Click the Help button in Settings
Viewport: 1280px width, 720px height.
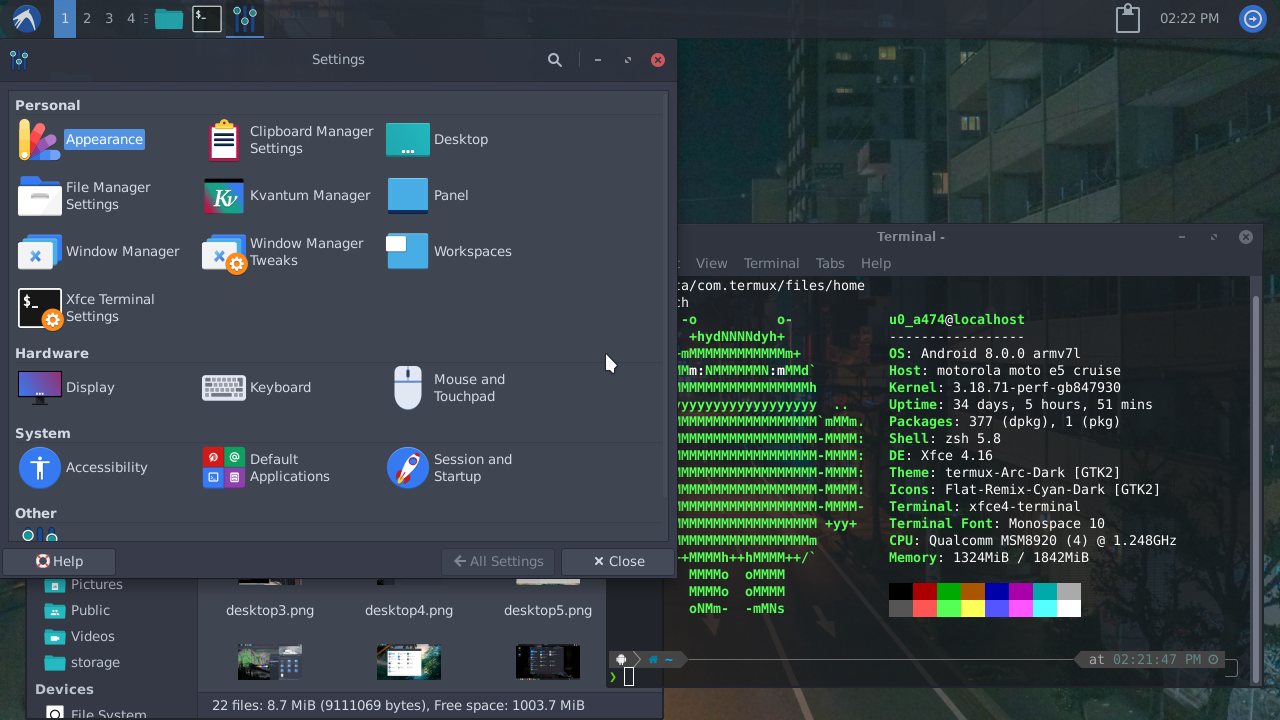tap(59, 561)
